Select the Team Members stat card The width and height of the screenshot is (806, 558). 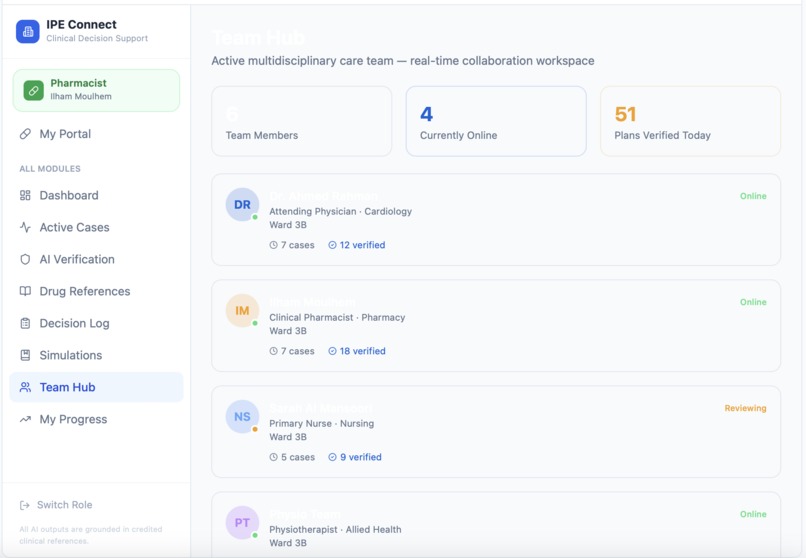coord(302,121)
